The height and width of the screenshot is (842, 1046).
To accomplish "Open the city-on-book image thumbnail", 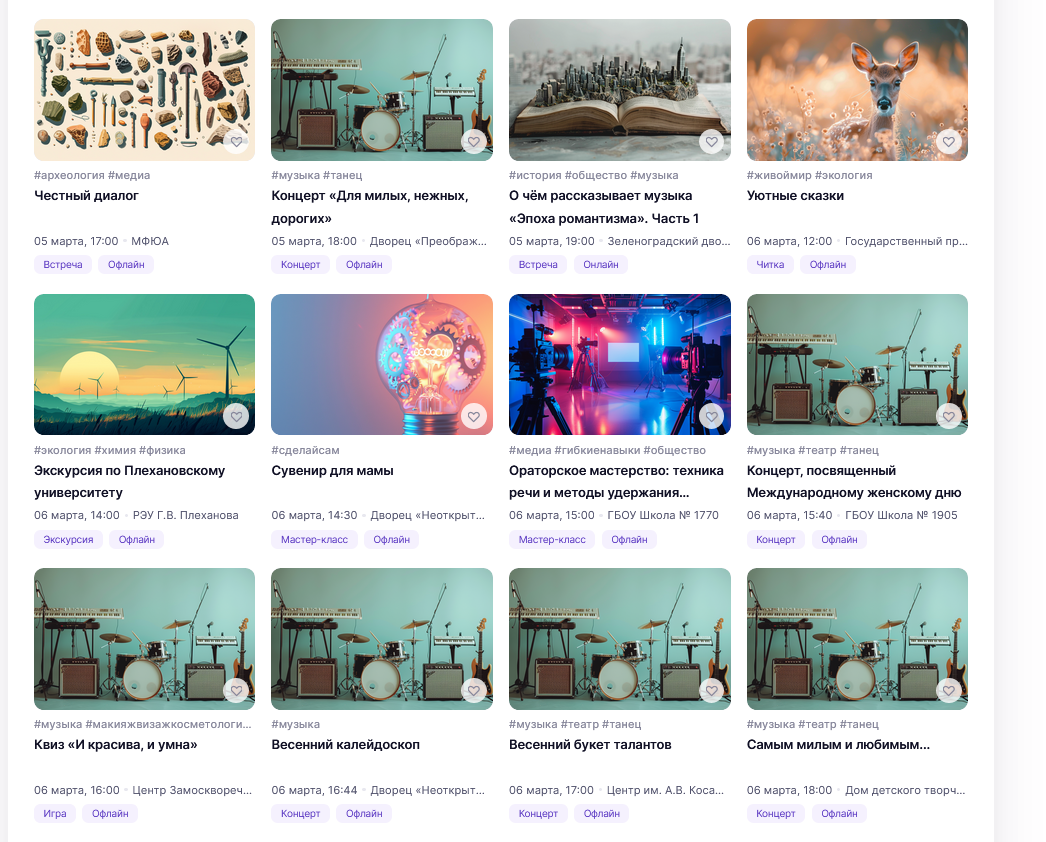I will [x=620, y=89].
